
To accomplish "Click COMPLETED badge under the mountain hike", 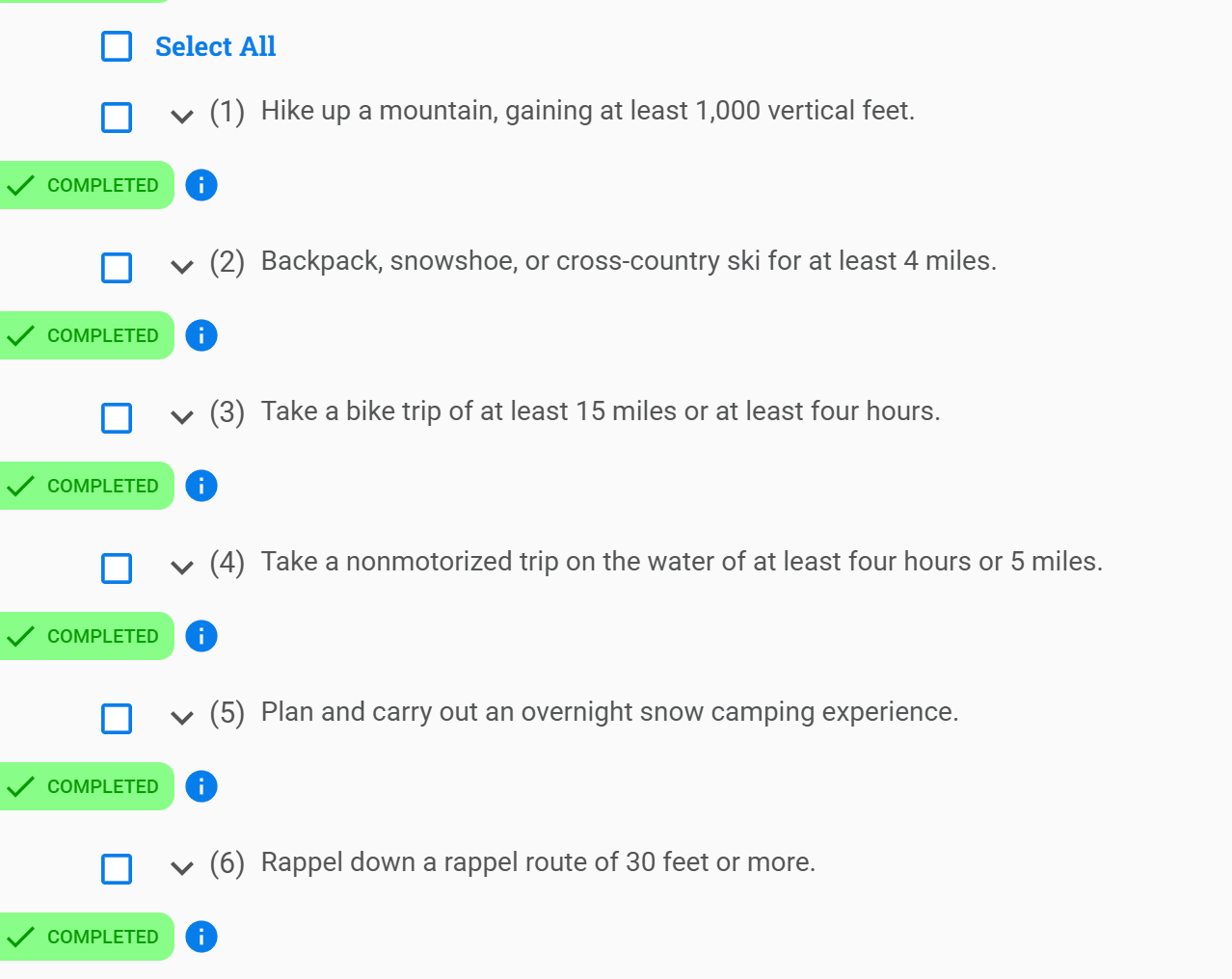I will [x=87, y=185].
